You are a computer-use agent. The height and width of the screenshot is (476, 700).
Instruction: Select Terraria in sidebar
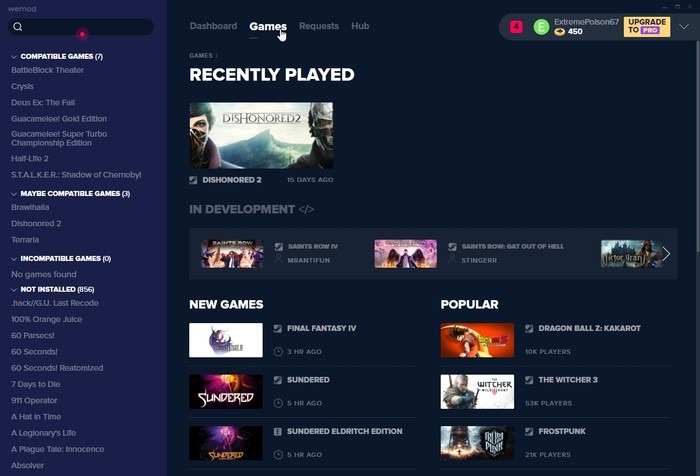(x=25, y=240)
